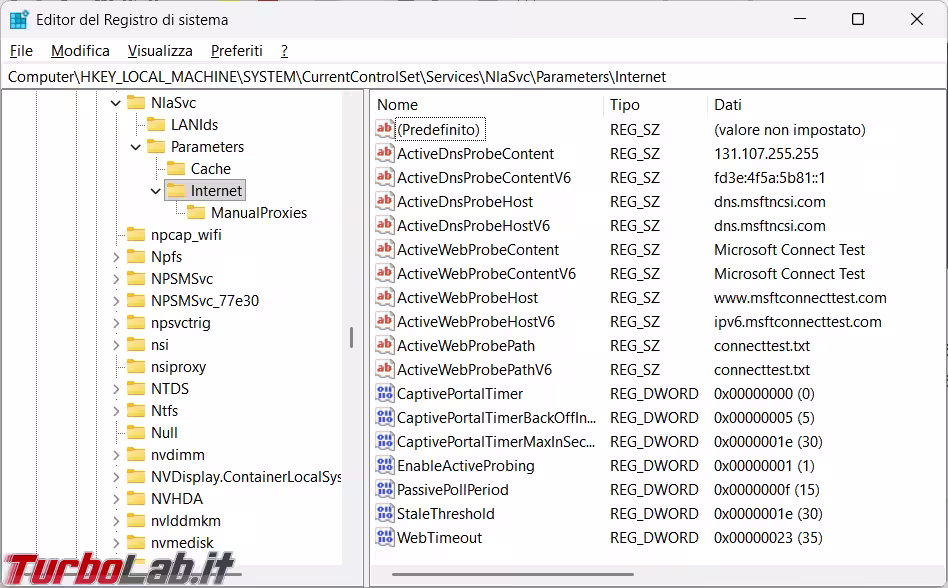948x588 pixels.
Task: Expand the Npfs tree node
Action: coord(115,257)
